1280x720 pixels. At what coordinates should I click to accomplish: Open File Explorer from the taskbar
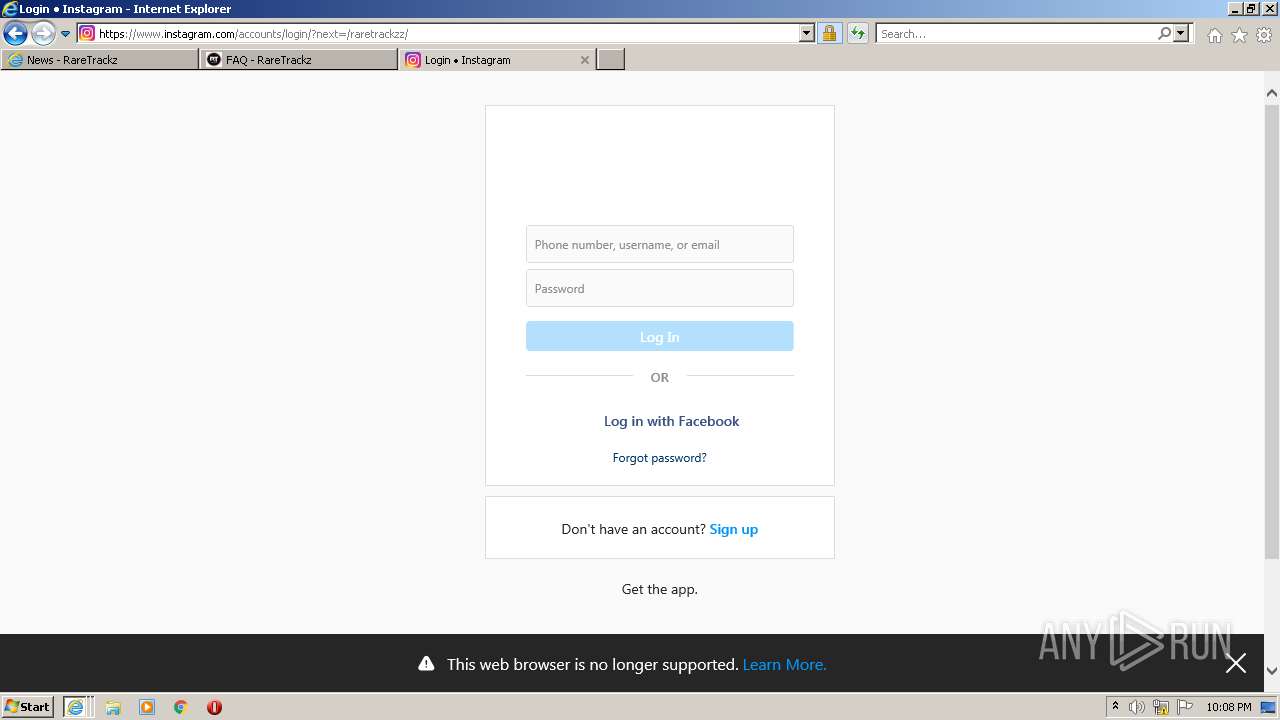(113, 707)
